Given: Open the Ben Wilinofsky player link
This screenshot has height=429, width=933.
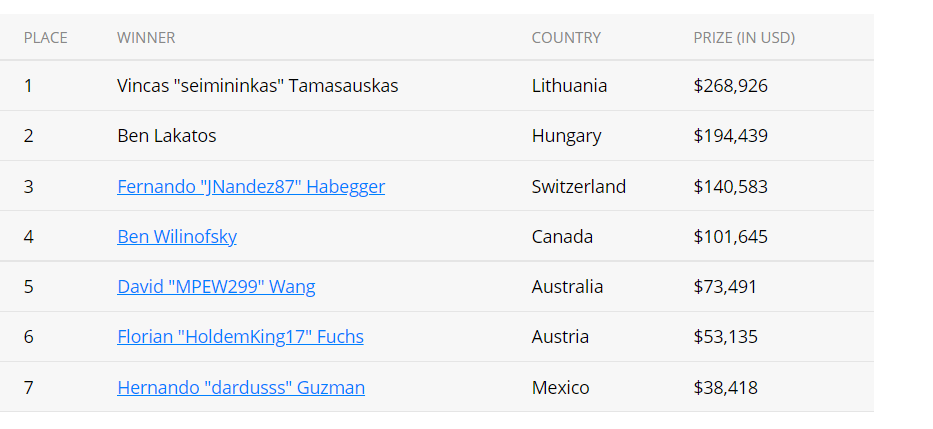Looking at the screenshot, I should (176, 237).
